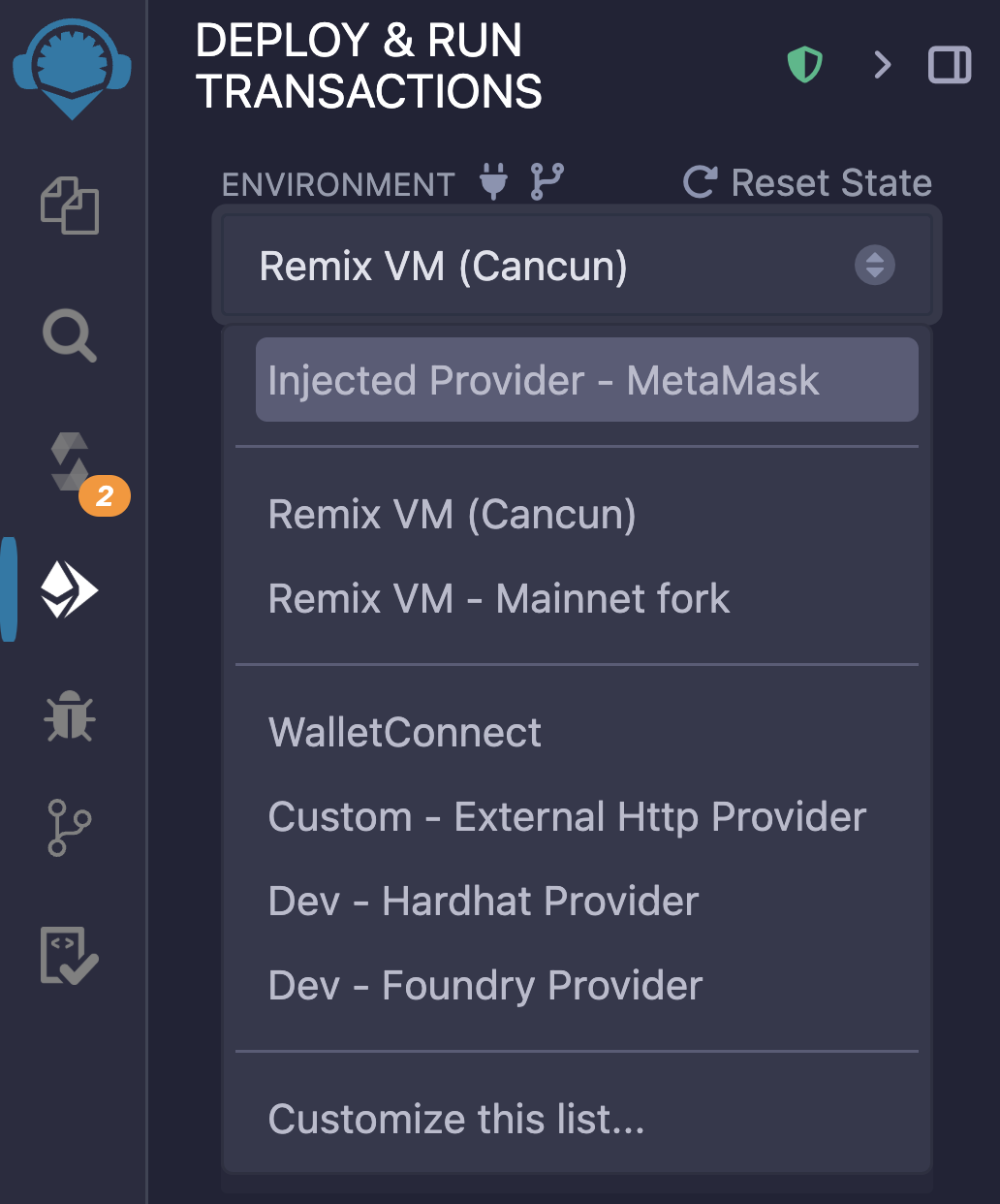Open the Solidity unit testing plugin
Viewport: 1000px width, 1204px height.
pos(70,955)
